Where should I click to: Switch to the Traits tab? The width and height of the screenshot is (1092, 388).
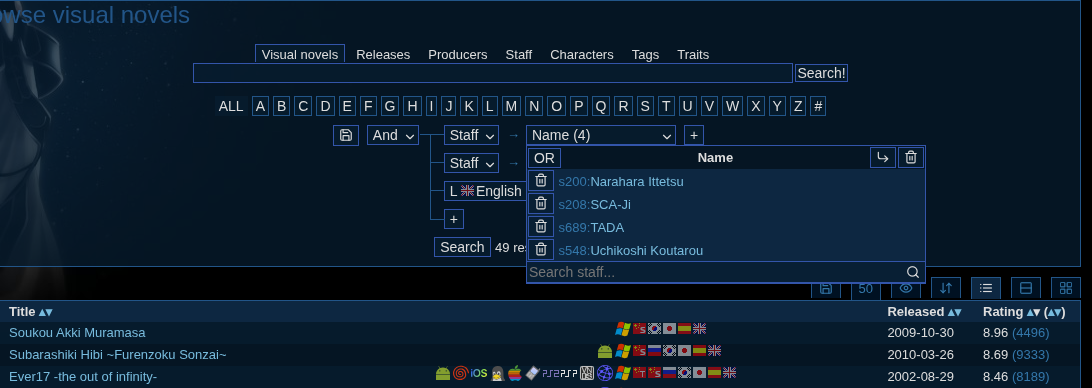coord(693,54)
